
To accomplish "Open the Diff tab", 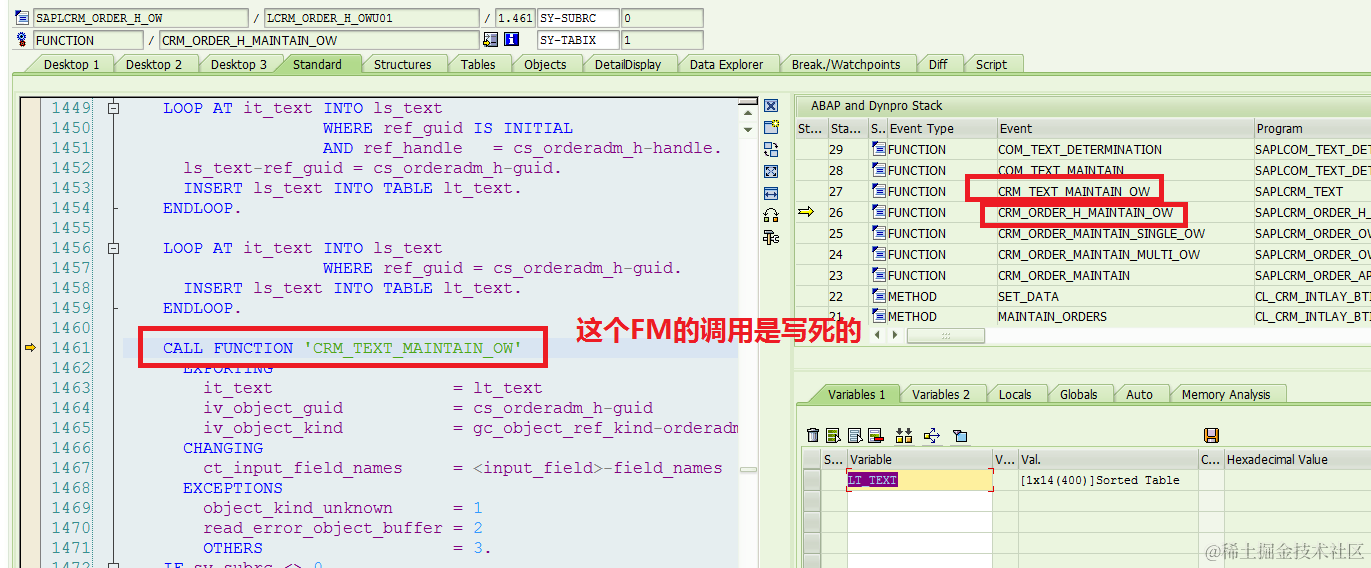I will [937, 64].
